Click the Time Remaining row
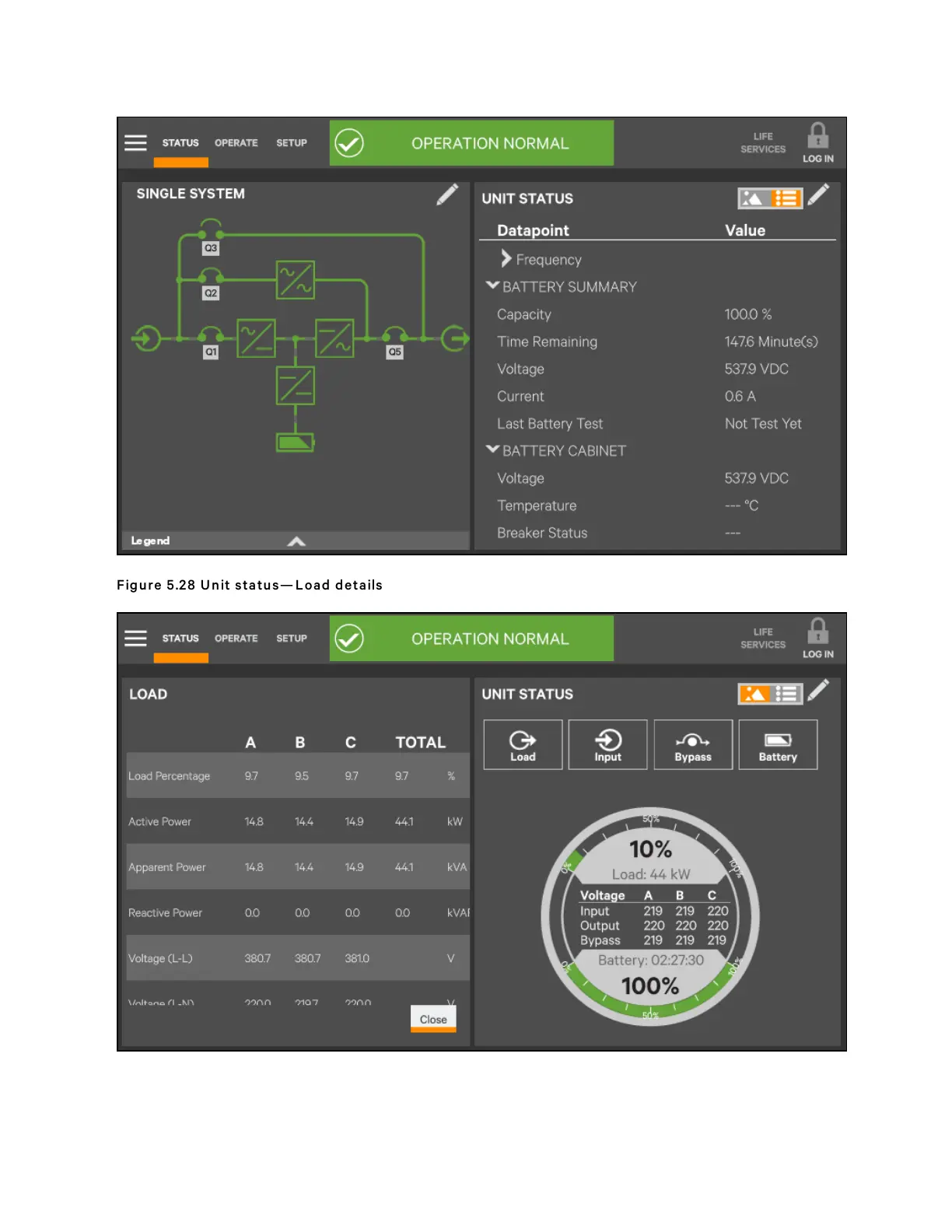 click(657, 341)
